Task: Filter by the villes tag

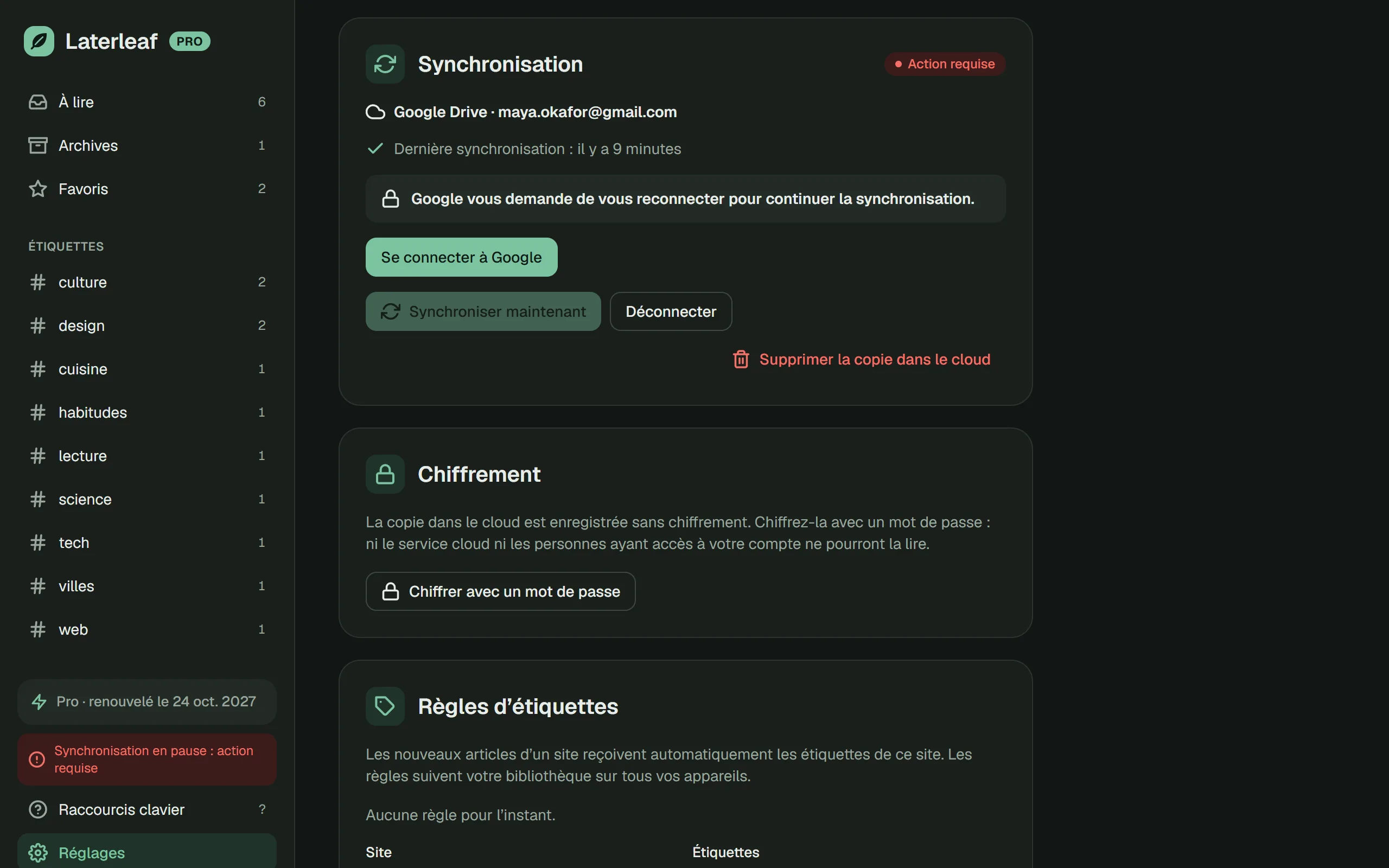Action: [147, 585]
